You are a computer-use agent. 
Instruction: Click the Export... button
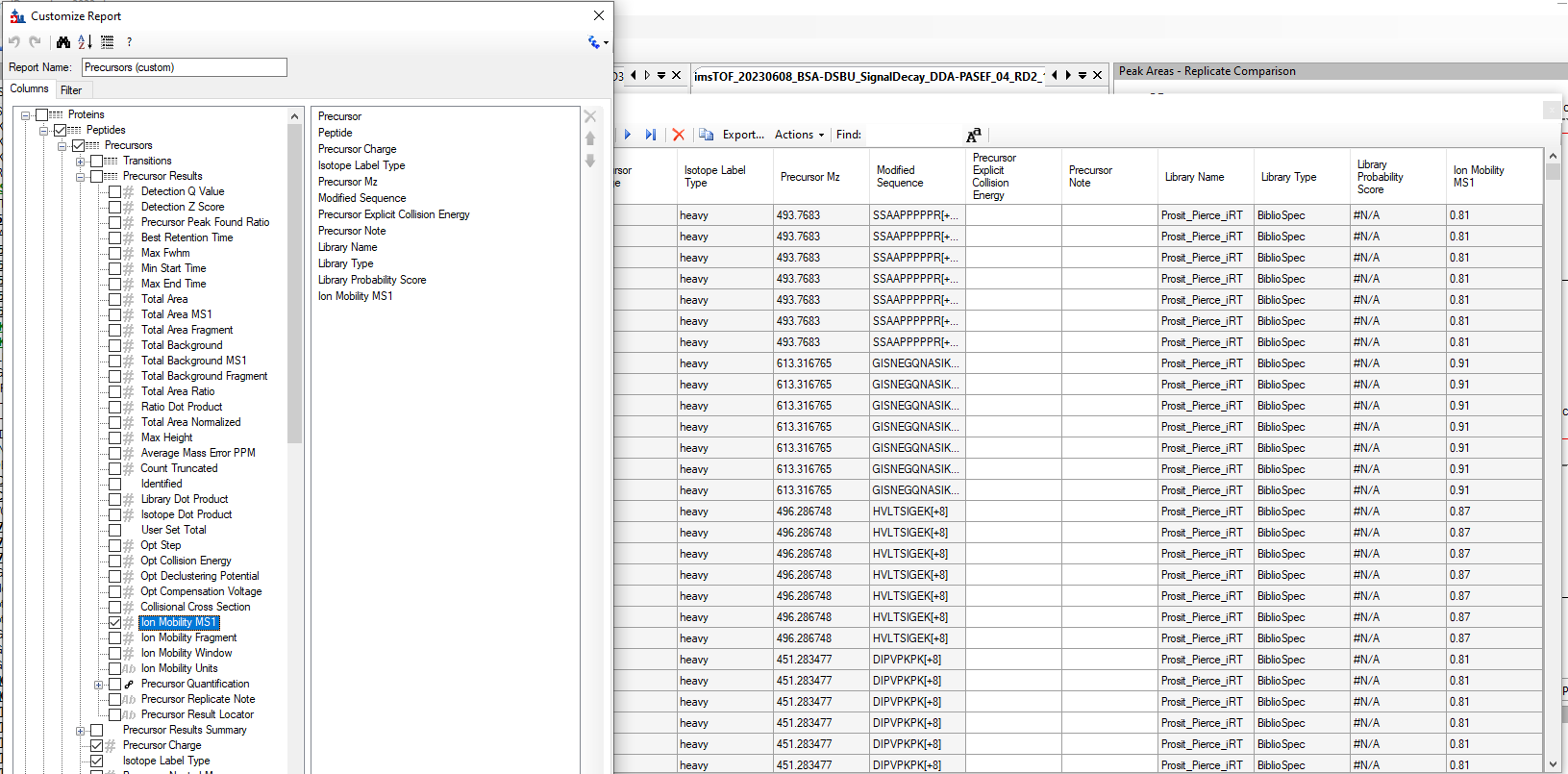(x=743, y=135)
